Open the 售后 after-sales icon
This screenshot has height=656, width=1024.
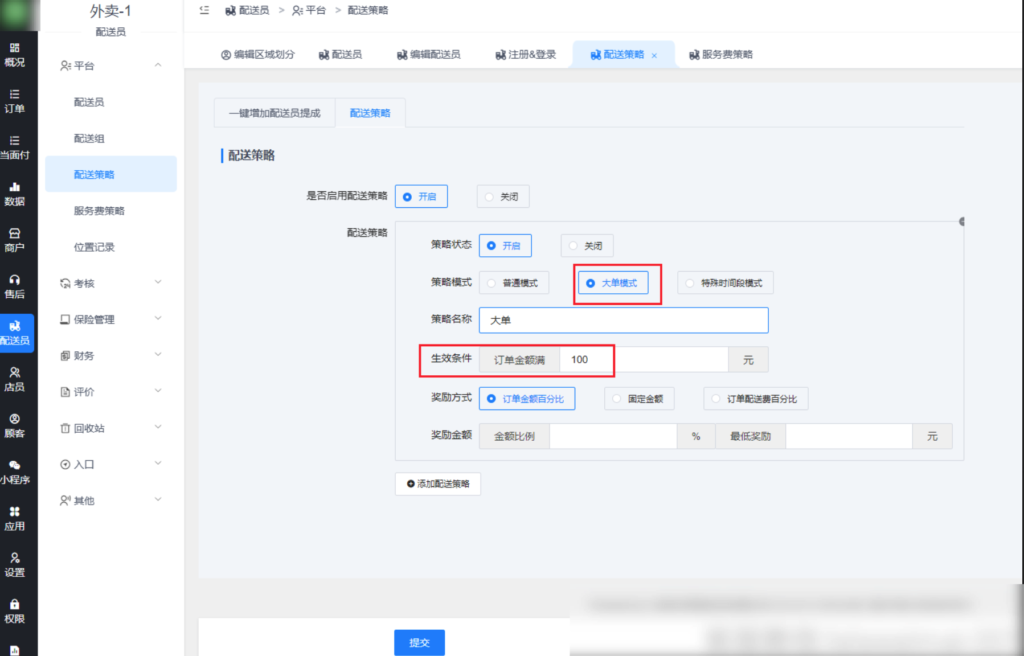coord(17,281)
